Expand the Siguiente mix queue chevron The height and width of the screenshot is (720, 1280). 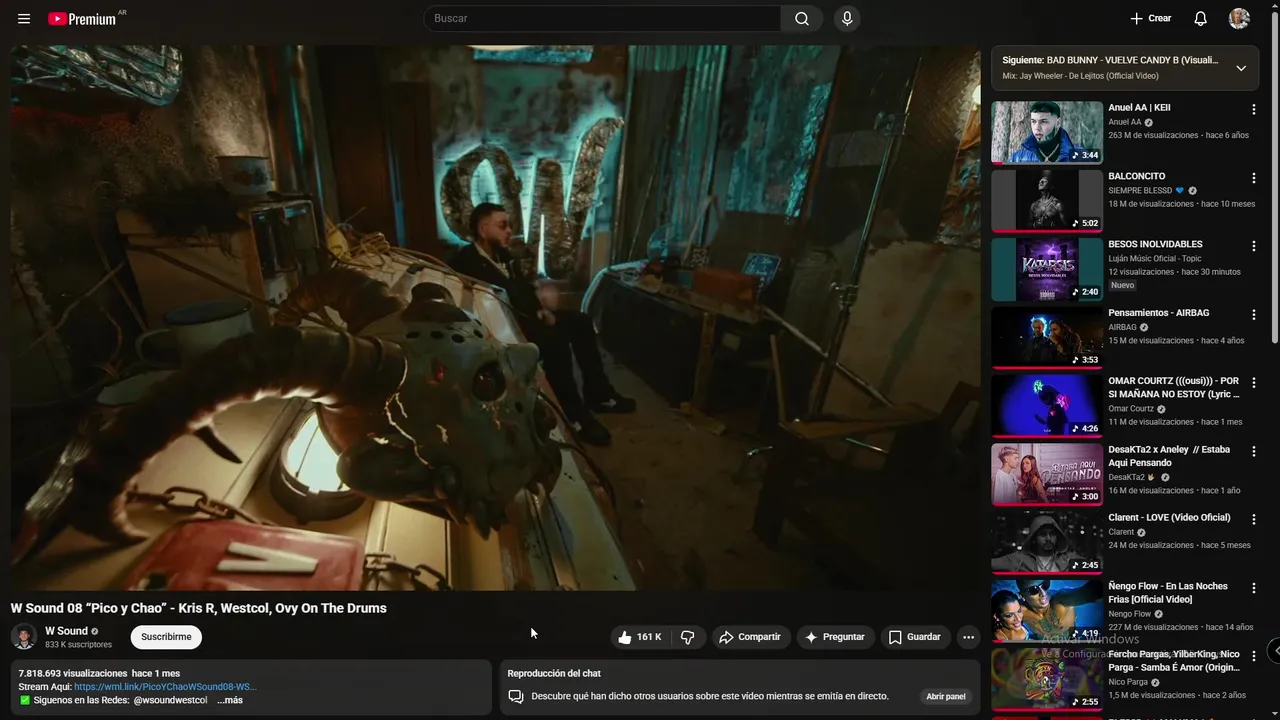pyautogui.click(x=1241, y=68)
